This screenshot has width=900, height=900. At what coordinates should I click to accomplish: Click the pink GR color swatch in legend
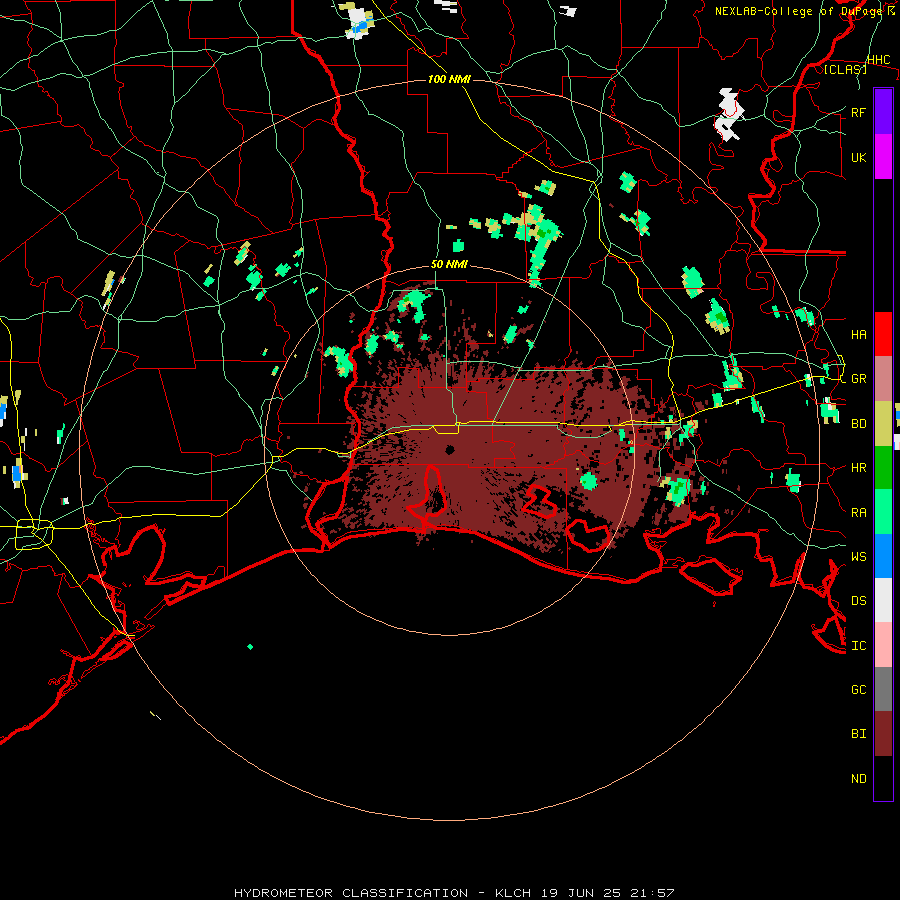[x=883, y=379]
